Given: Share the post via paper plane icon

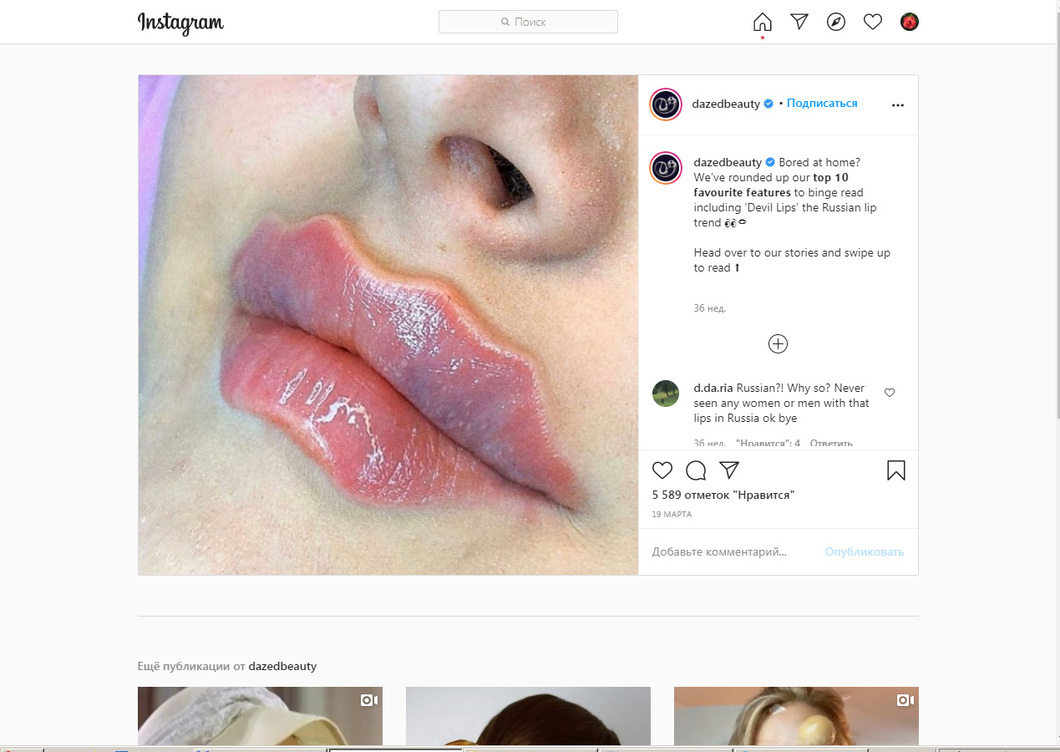Looking at the screenshot, I should tap(729, 469).
